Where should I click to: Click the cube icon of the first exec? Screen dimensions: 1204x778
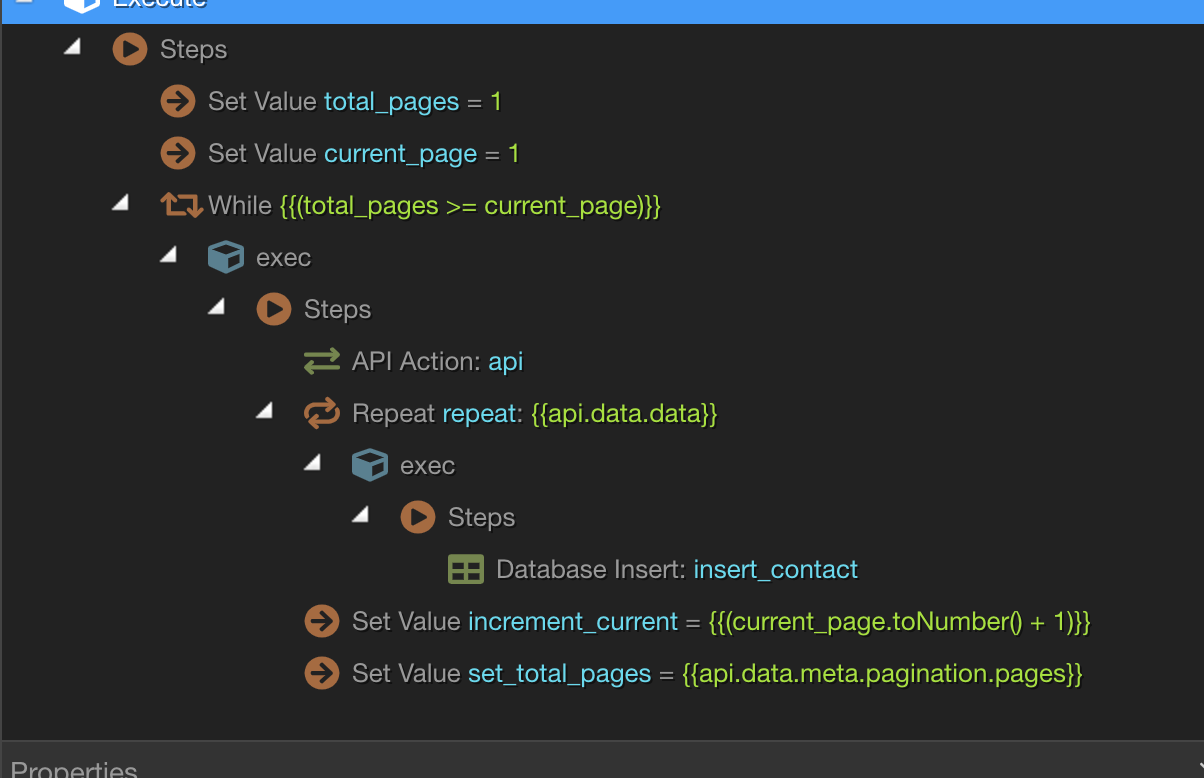(x=226, y=257)
